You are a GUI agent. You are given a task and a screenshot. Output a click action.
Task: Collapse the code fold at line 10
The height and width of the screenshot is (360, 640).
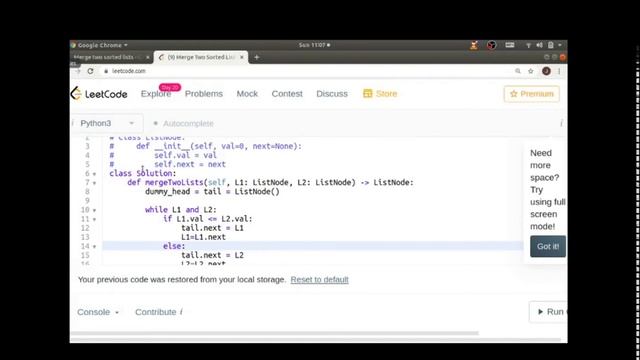tap(95, 210)
